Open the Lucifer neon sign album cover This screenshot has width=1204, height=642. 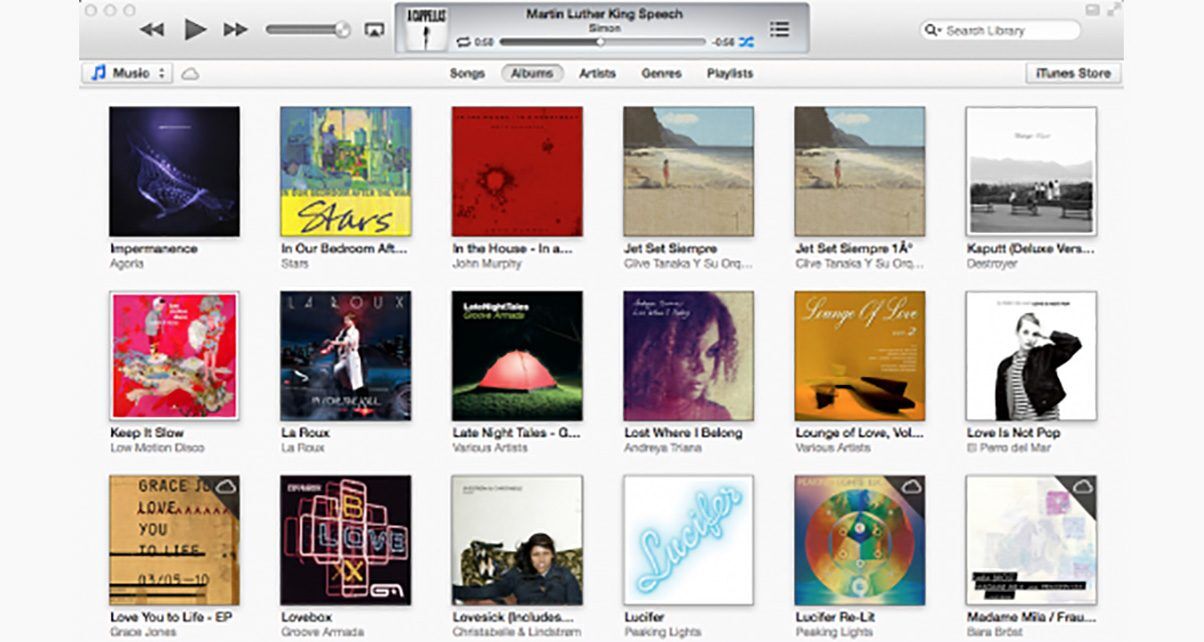(x=689, y=540)
